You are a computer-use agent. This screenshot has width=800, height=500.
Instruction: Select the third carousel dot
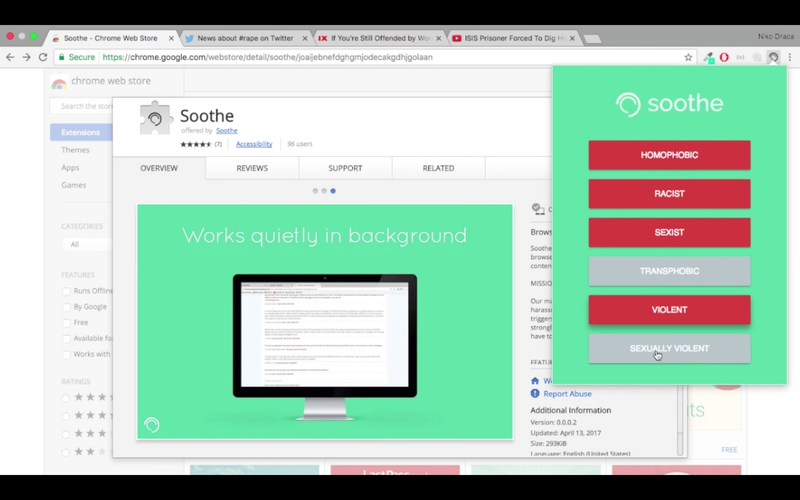(x=333, y=191)
